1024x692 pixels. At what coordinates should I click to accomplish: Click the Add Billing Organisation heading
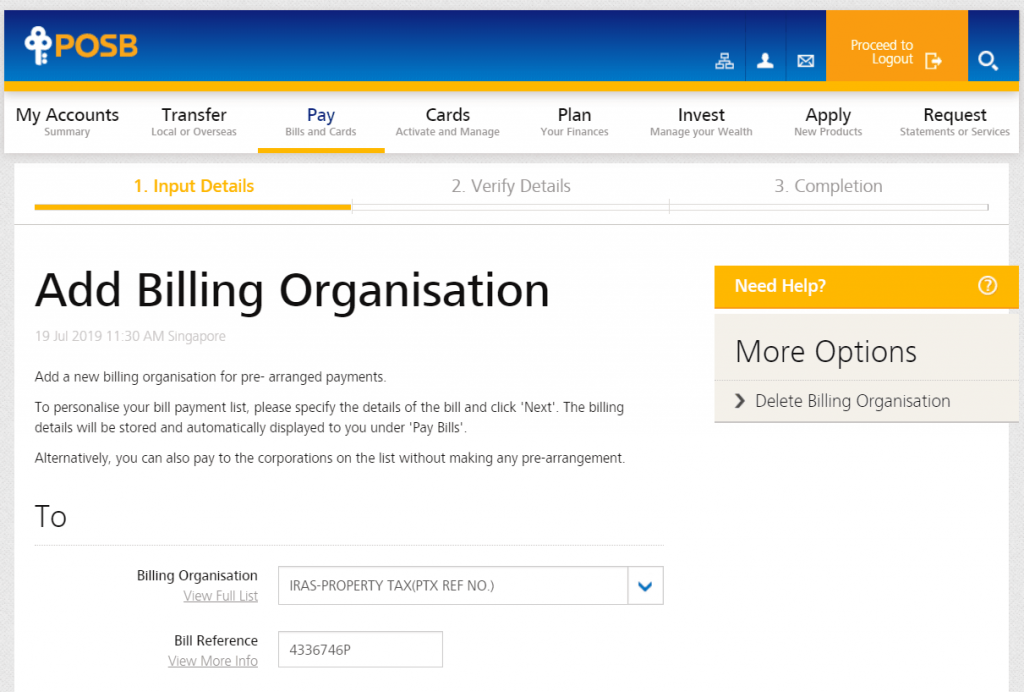pyautogui.click(x=292, y=291)
